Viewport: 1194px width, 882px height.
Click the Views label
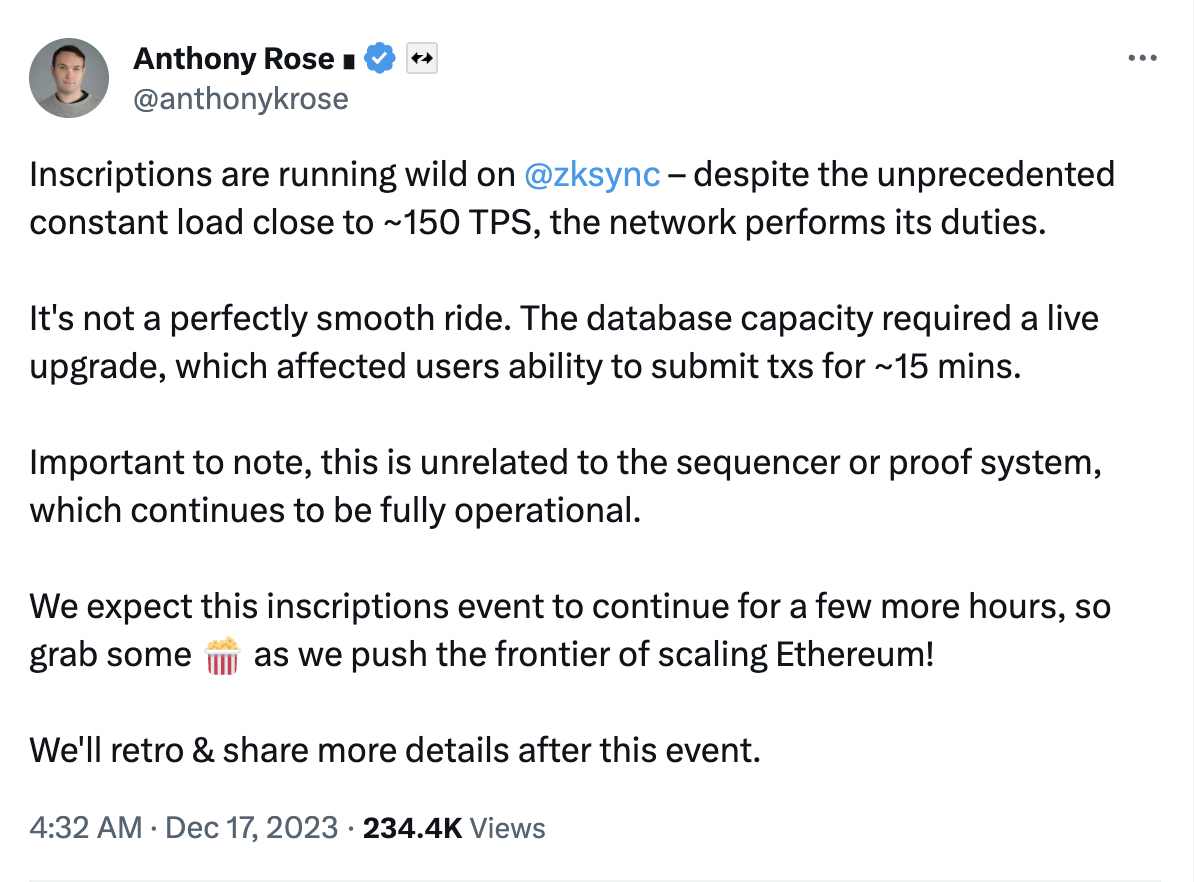(507, 828)
